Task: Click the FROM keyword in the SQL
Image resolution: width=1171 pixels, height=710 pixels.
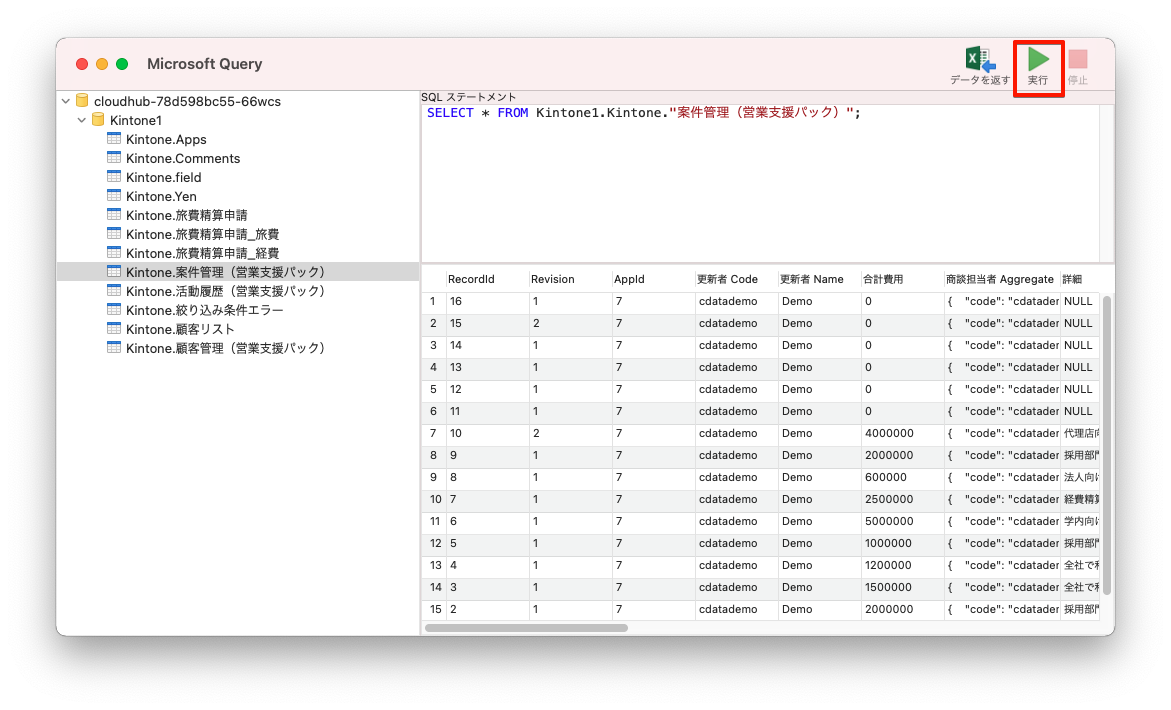Action: pos(512,113)
